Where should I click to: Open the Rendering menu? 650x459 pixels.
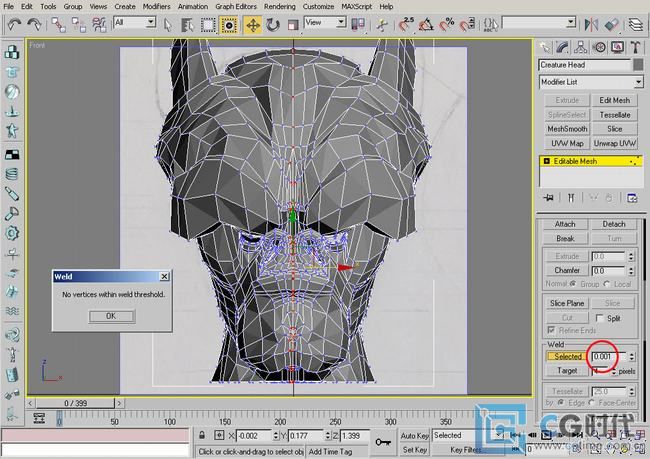pos(280,6)
